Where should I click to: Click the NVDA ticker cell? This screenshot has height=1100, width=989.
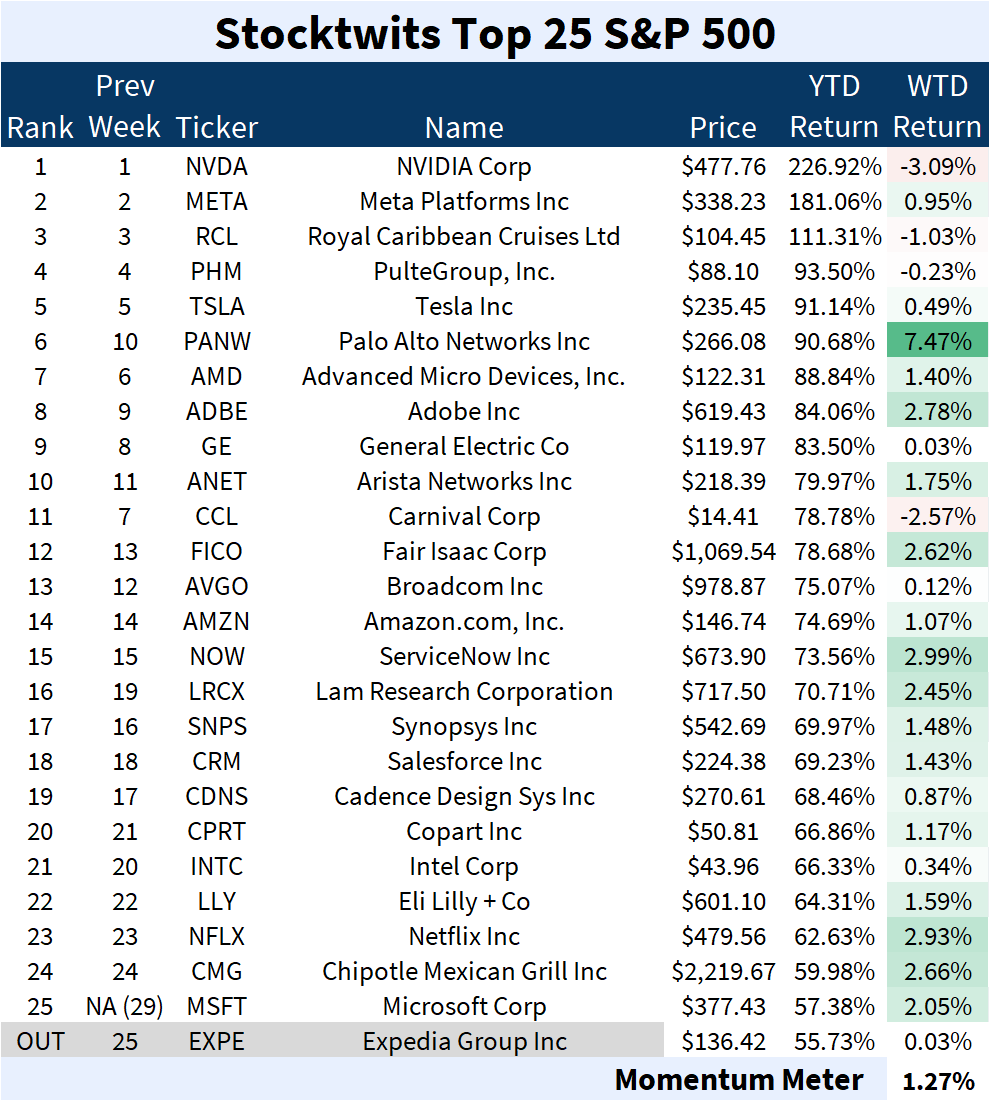tap(216, 167)
